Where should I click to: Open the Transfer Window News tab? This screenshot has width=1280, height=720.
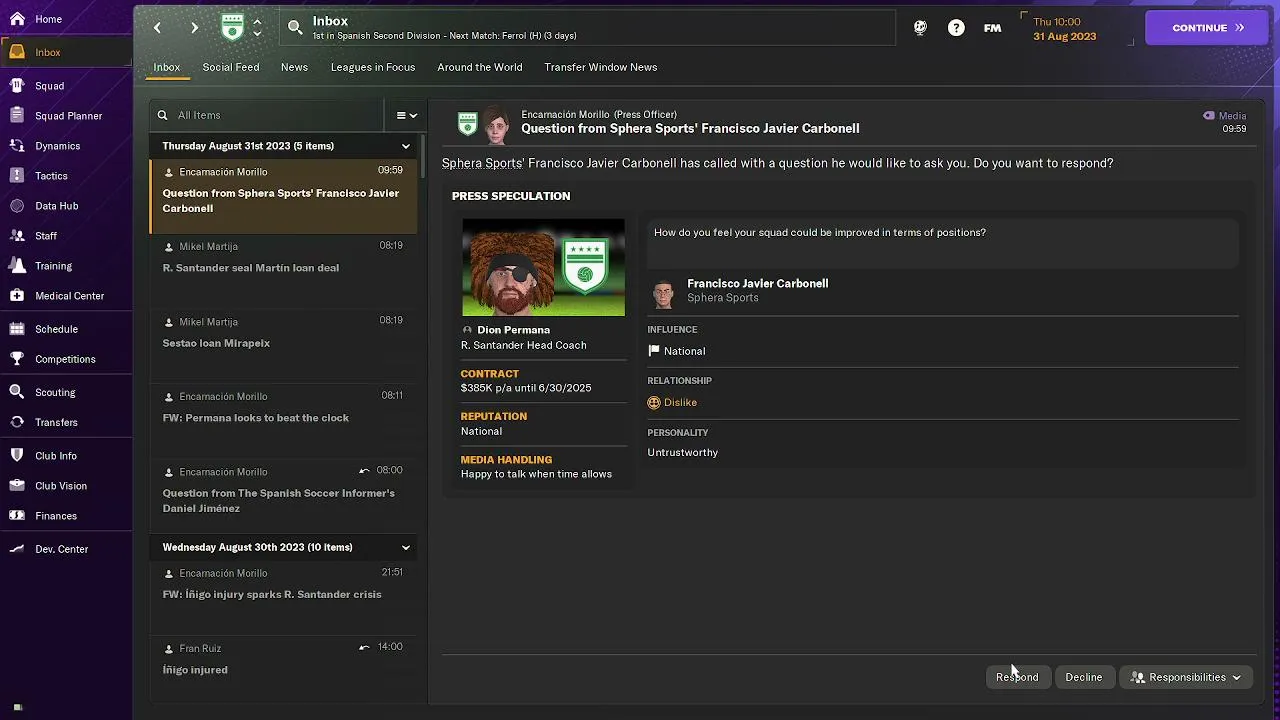[601, 67]
